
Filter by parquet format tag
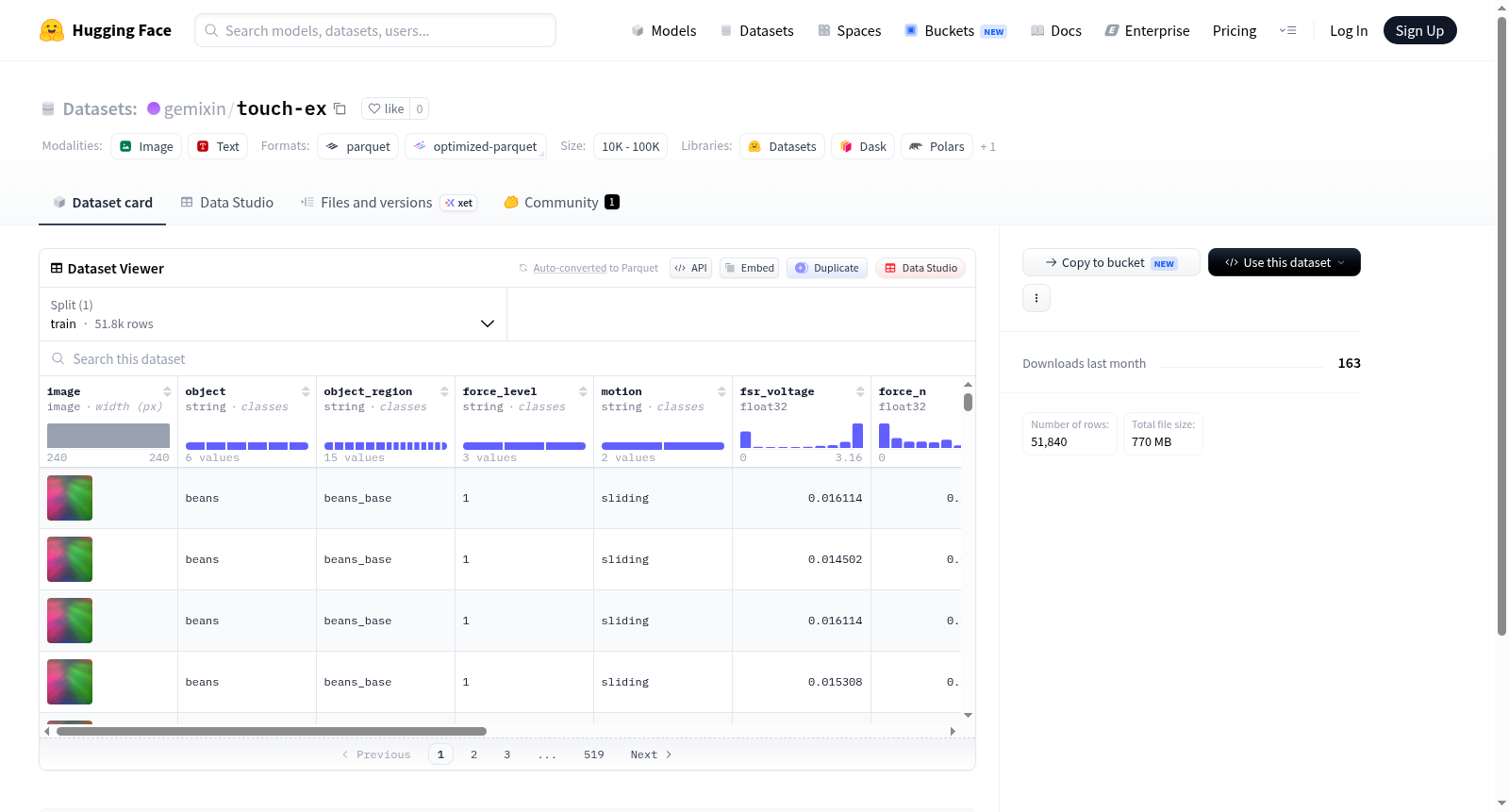358,146
